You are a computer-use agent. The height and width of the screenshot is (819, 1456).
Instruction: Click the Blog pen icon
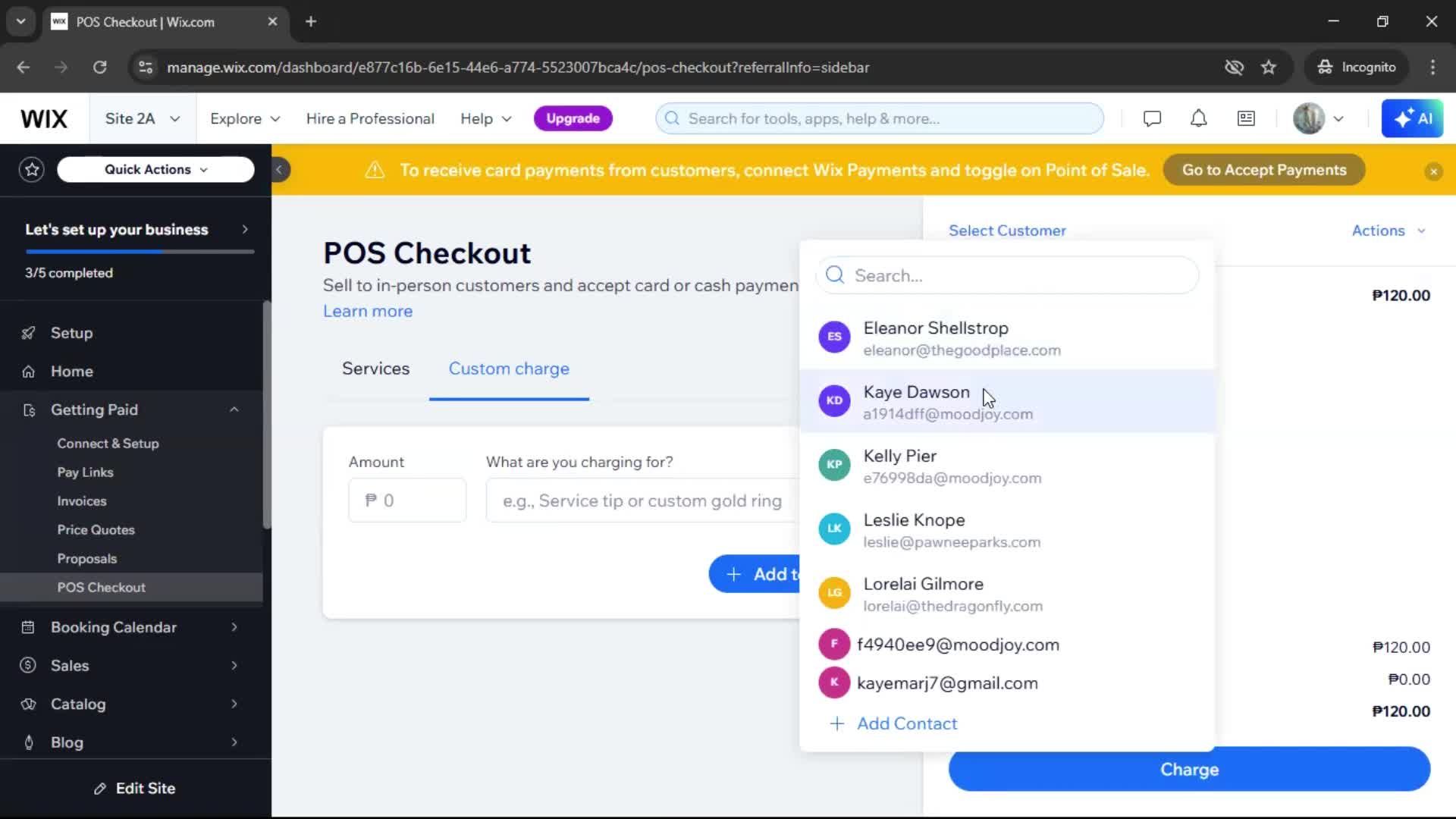coord(29,743)
